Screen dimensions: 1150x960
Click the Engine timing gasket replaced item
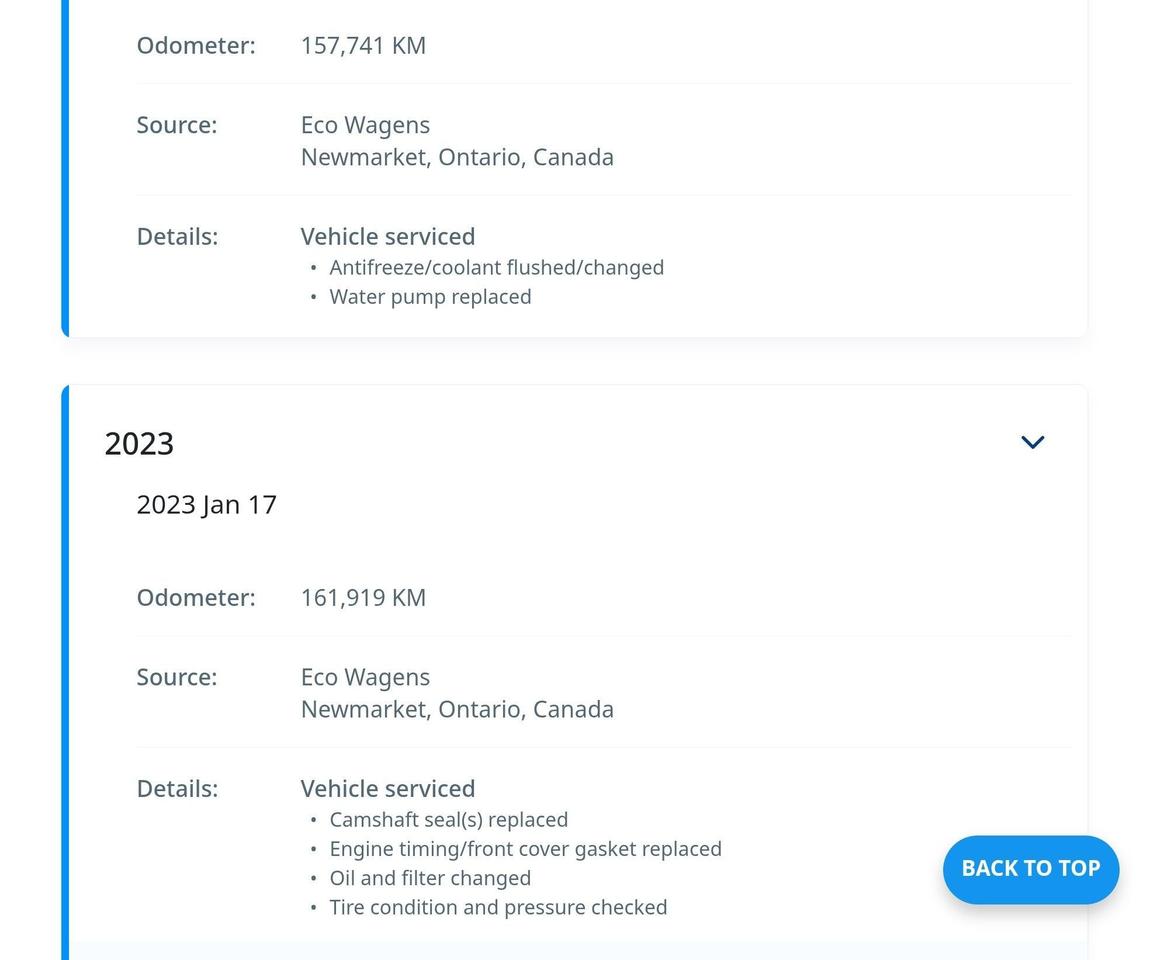(x=525, y=848)
